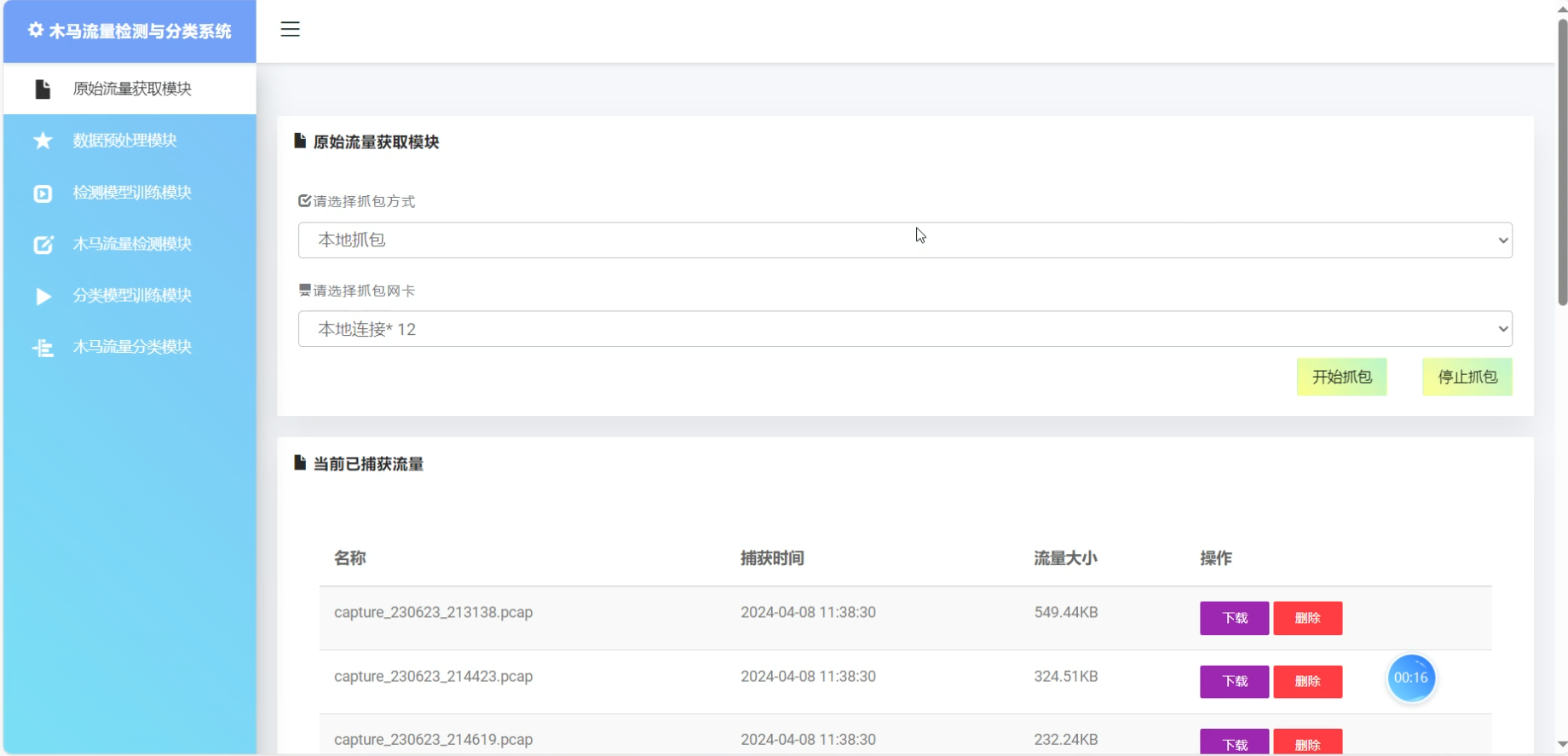Click the play triangle icon for 分类模型训练模块
Image resolution: width=1568 pixels, height=756 pixels.
(x=43, y=296)
